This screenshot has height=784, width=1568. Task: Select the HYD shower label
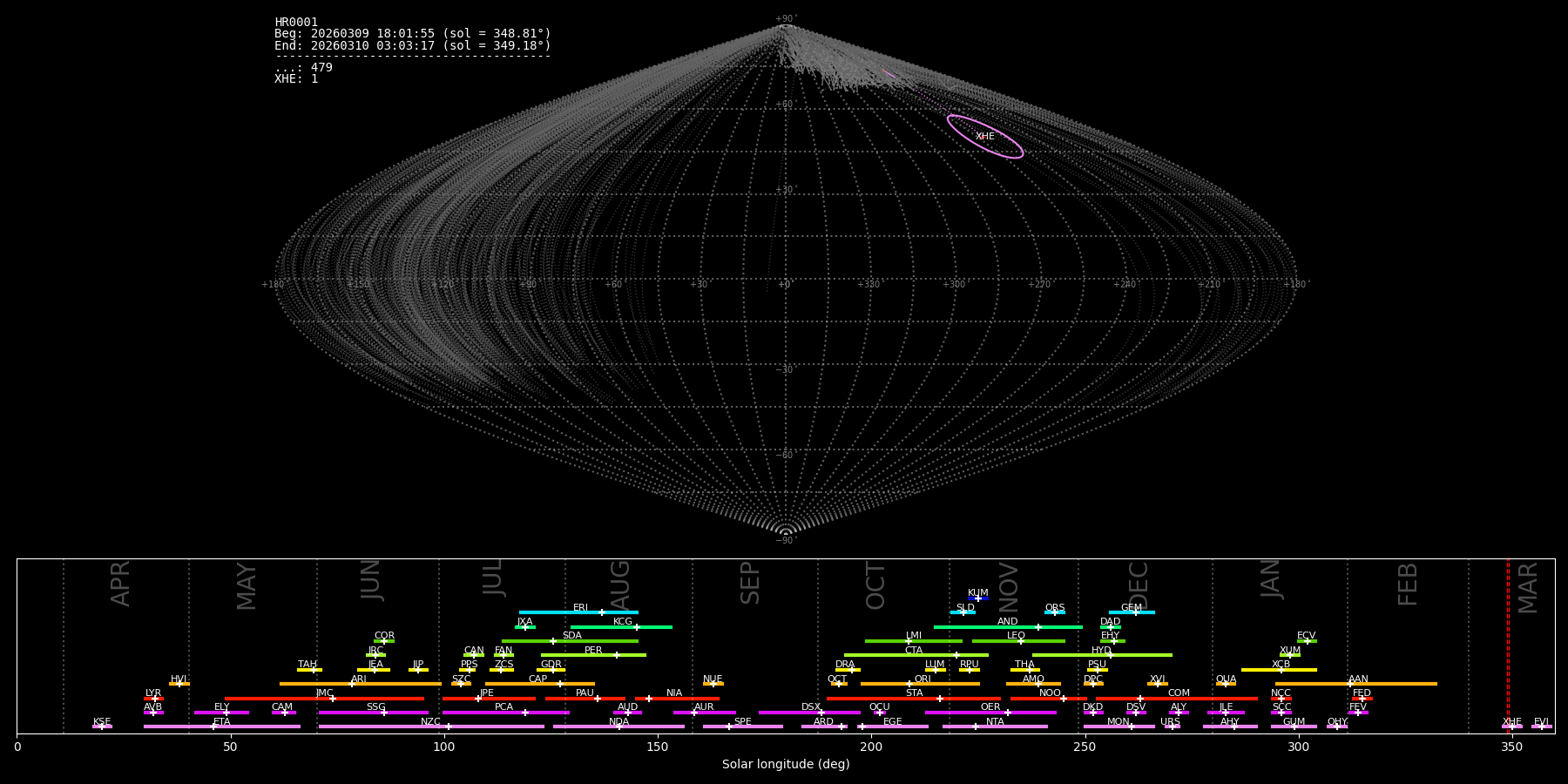(1102, 651)
